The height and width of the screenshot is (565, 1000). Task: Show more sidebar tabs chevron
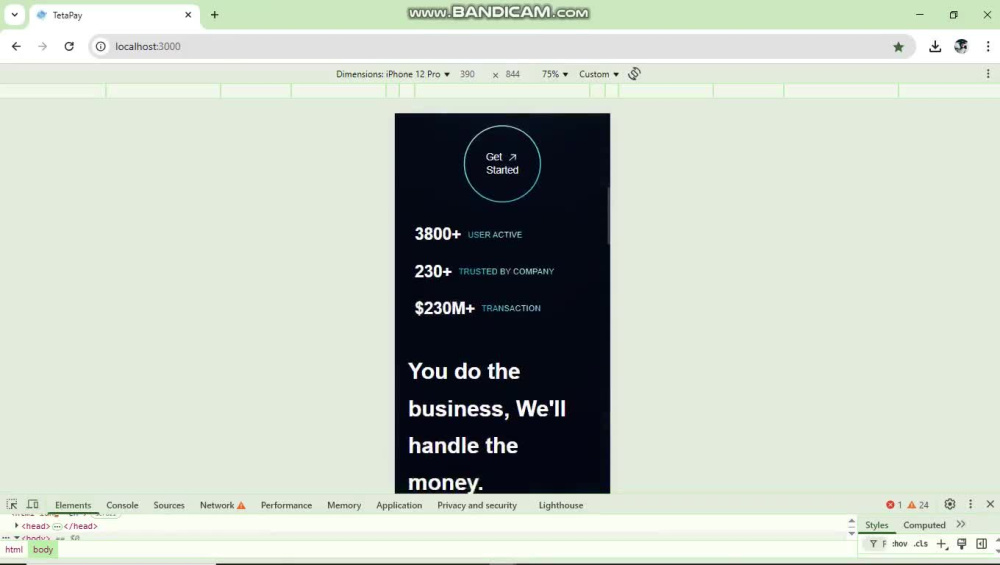click(x=960, y=524)
